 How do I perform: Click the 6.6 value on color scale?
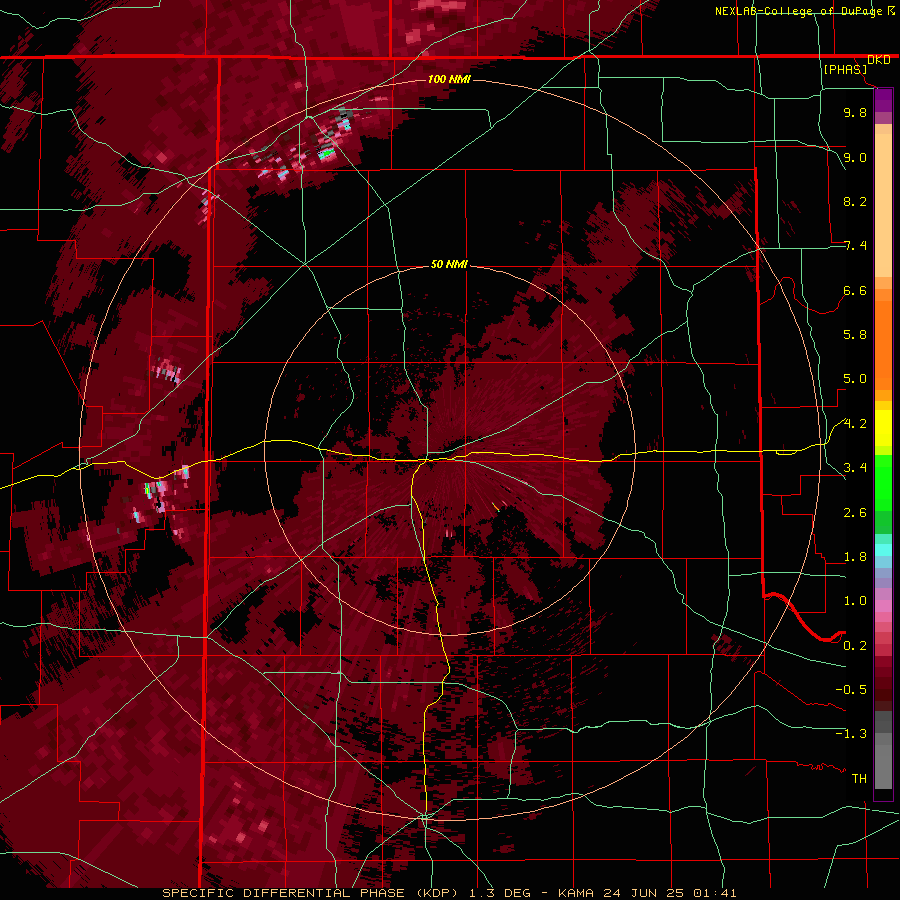tap(855, 291)
